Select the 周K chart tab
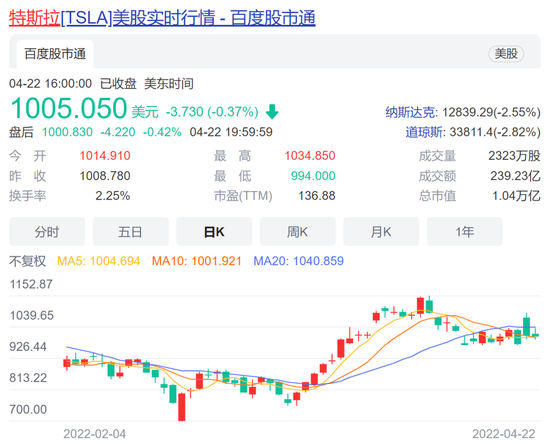Screen dimensions: 550x444 coord(297,231)
